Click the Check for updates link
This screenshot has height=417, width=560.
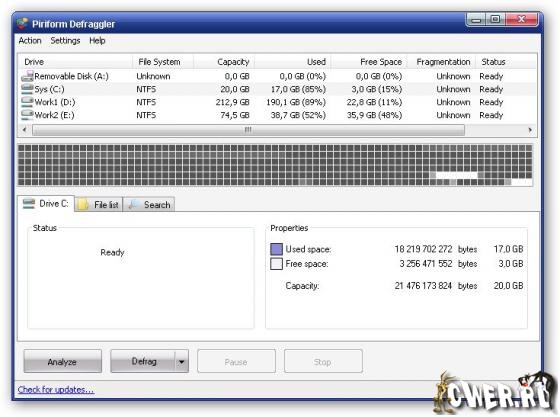click(x=56, y=390)
